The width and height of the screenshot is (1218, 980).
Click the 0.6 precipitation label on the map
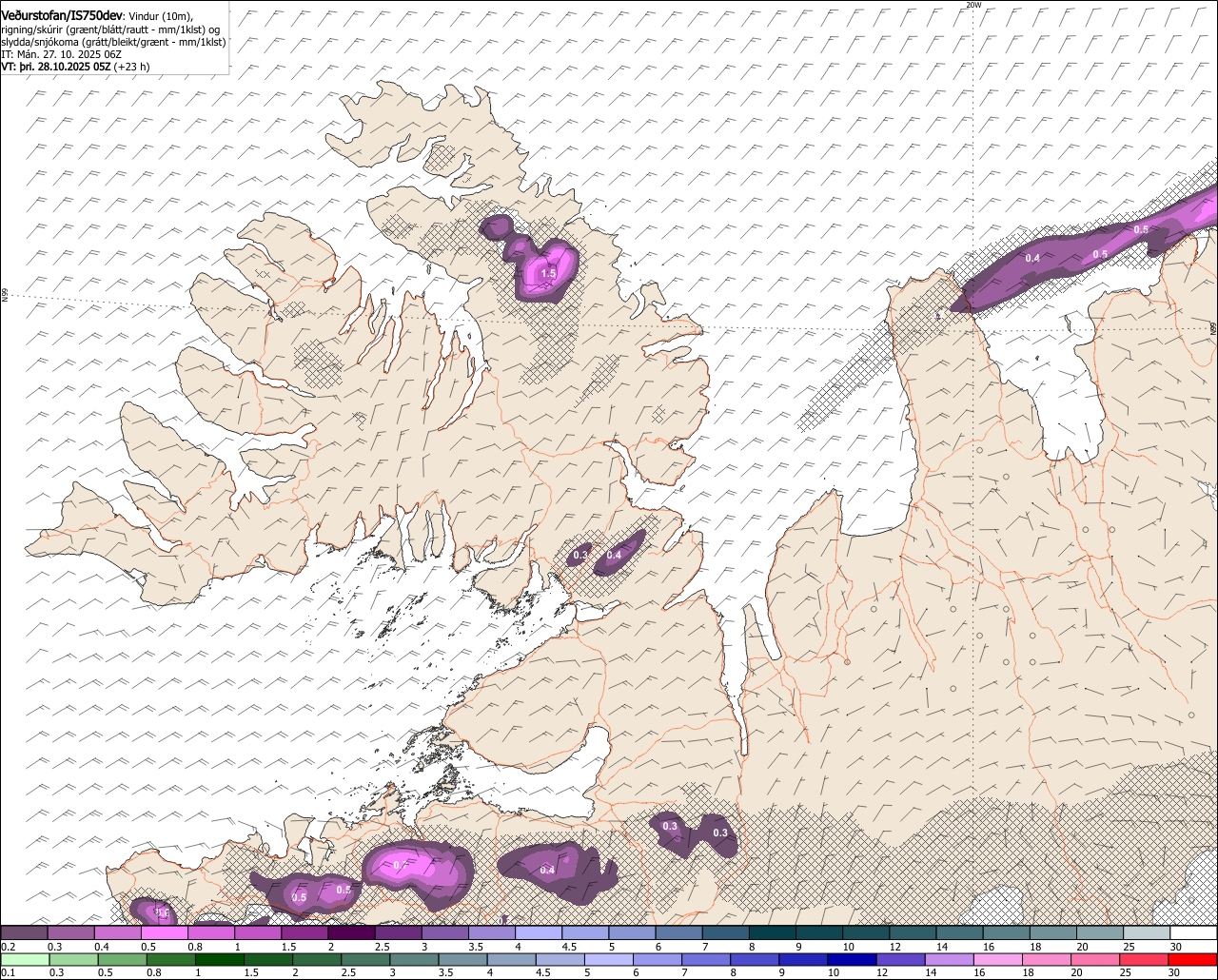point(162,913)
